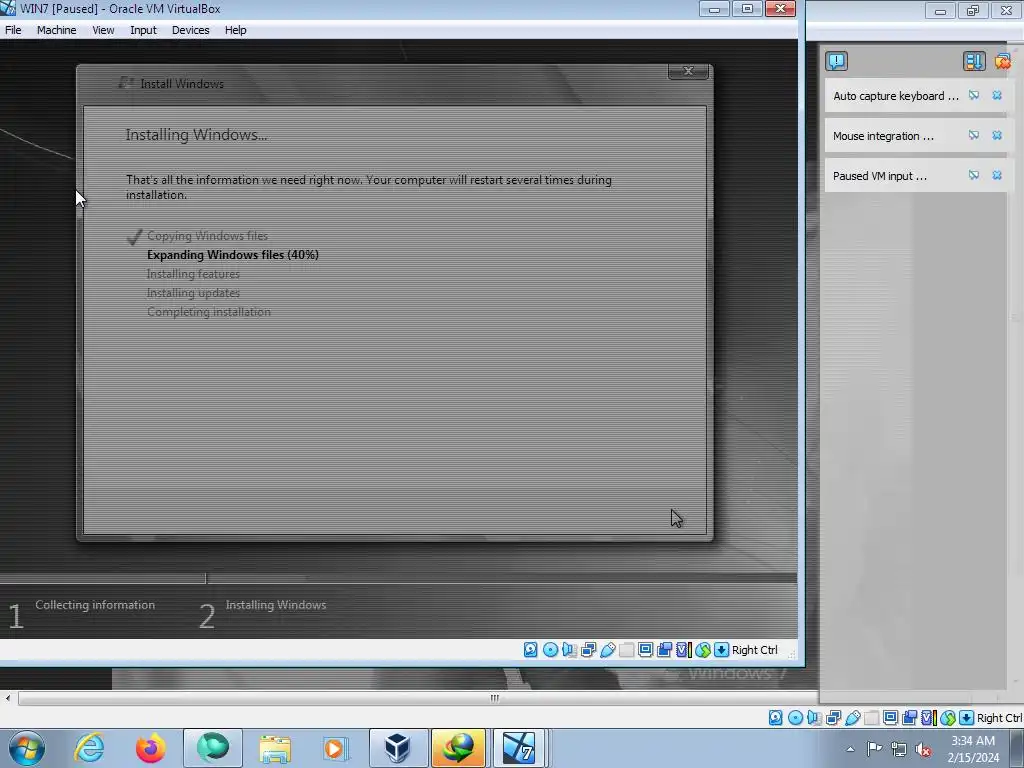Click USB indicator in WIN7 window status bar

click(x=607, y=650)
